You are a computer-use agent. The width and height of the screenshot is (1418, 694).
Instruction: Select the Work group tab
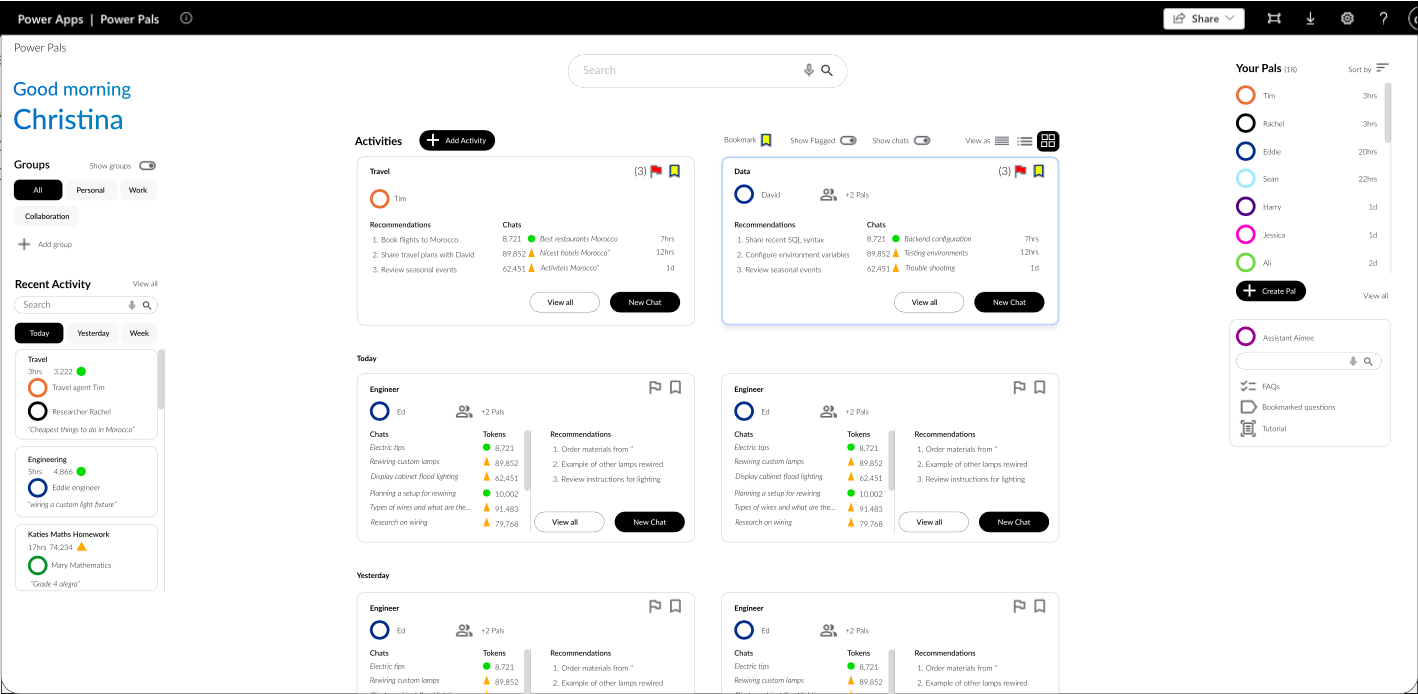[x=138, y=190]
